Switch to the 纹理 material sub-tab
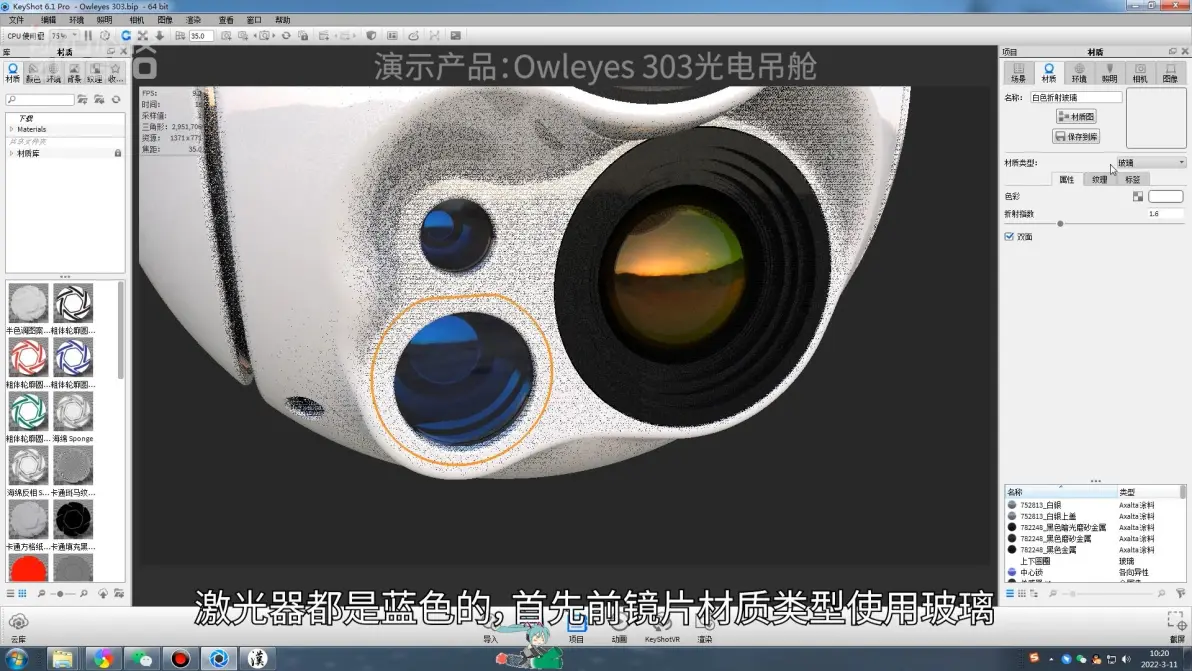The height and width of the screenshot is (671, 1192). tap(1099, 179)
